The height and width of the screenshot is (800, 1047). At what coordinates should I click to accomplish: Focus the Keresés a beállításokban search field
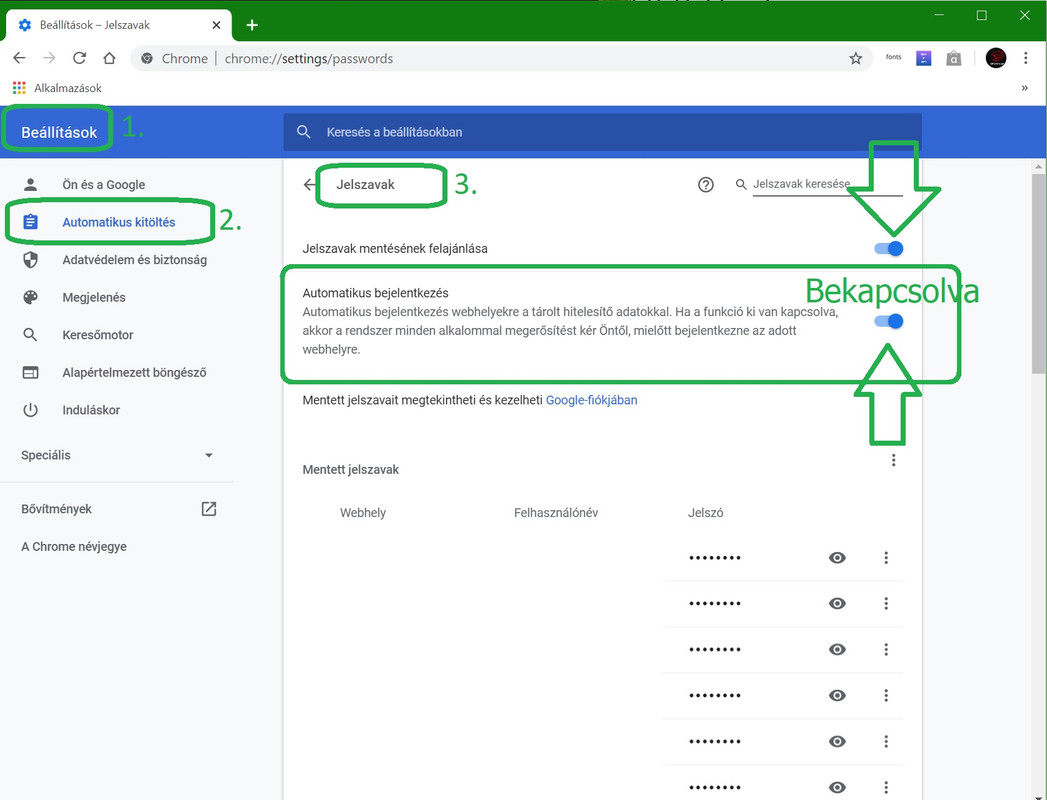pyautogui.click(x=602, y=132)
